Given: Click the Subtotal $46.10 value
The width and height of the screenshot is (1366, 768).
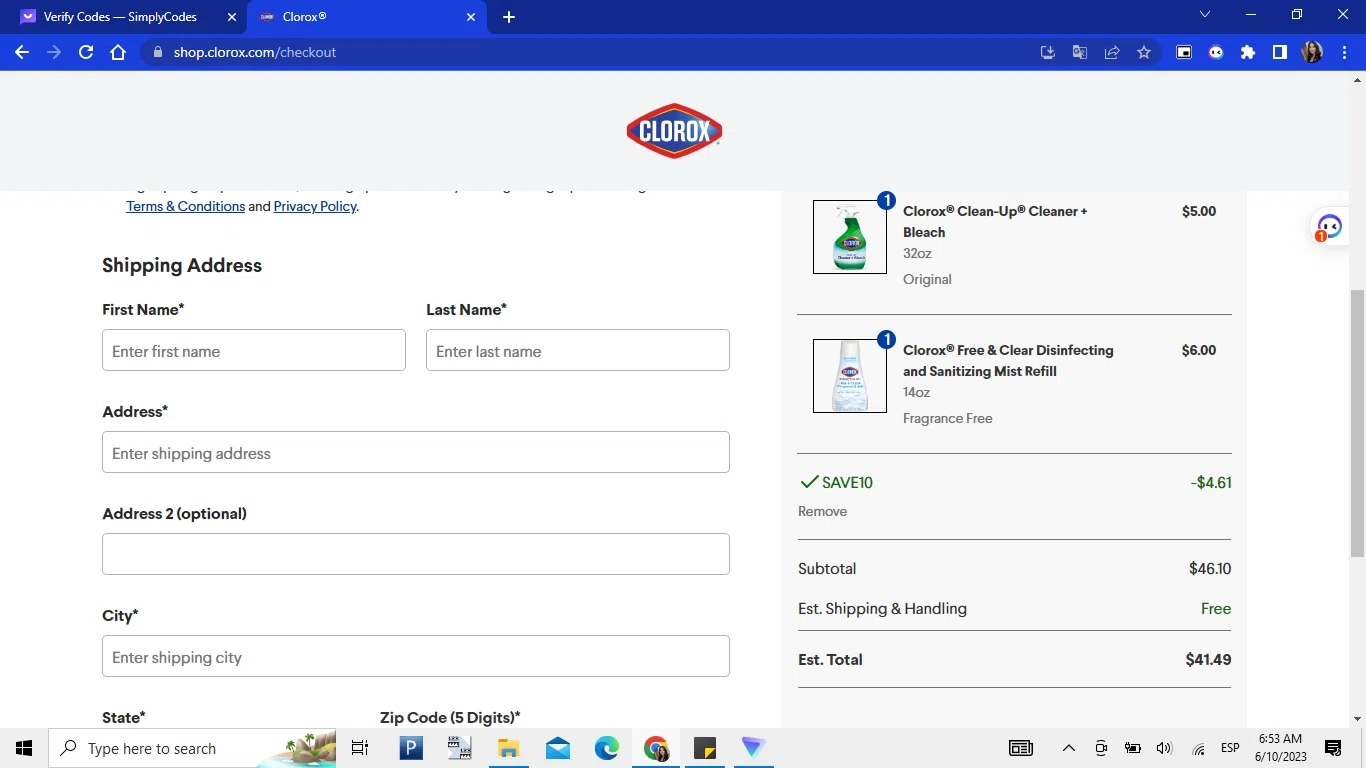Looking at the screenshot, I should click(x=1210, y=568).
